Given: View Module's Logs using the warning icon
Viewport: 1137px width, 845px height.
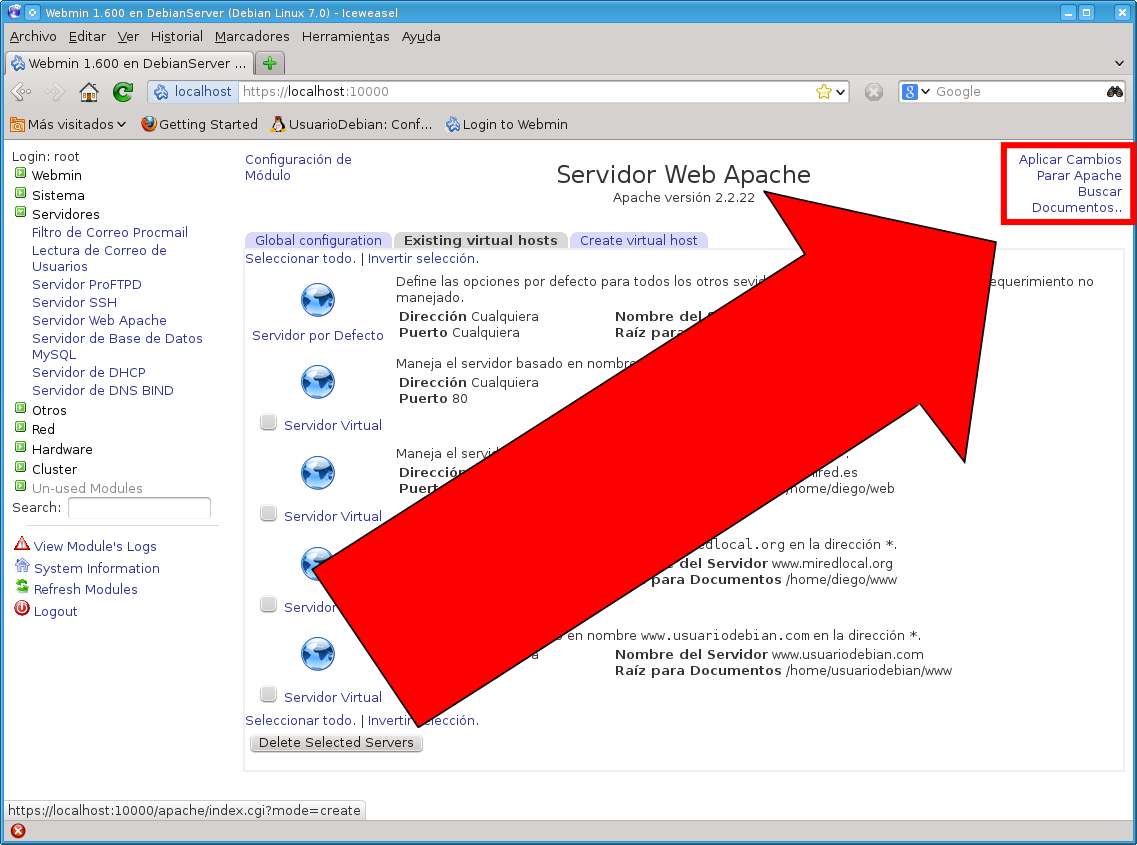Looking at the screenshot, I should (21, 546).
